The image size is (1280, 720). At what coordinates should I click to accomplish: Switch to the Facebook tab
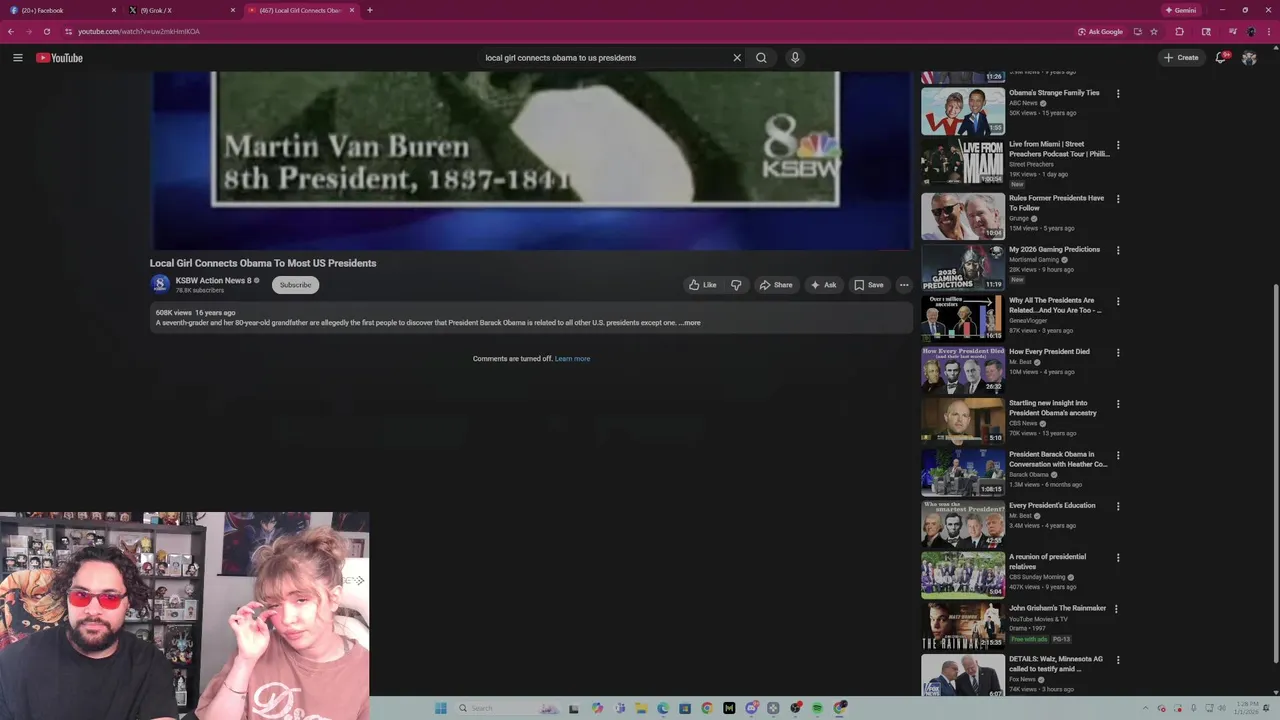[x=60, y=10]
